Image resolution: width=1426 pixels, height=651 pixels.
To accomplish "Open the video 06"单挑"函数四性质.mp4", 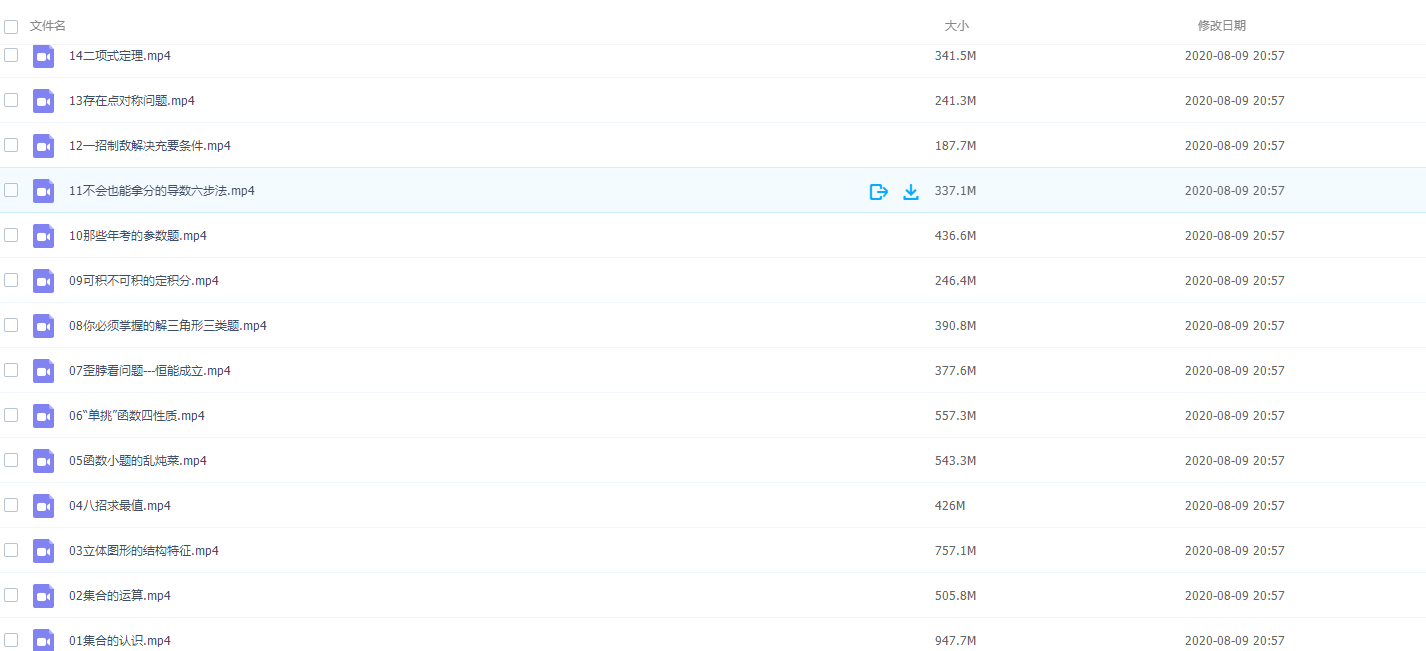I will (136, 416).
